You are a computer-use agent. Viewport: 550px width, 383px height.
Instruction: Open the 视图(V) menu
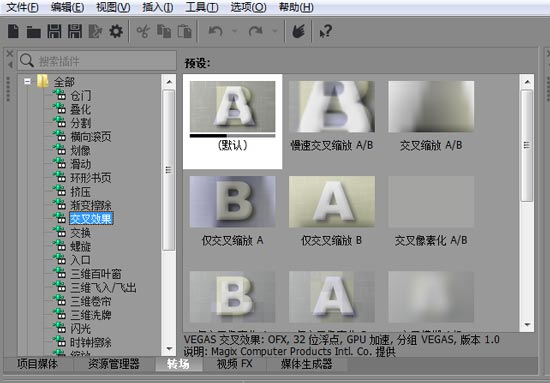(113, 7)
